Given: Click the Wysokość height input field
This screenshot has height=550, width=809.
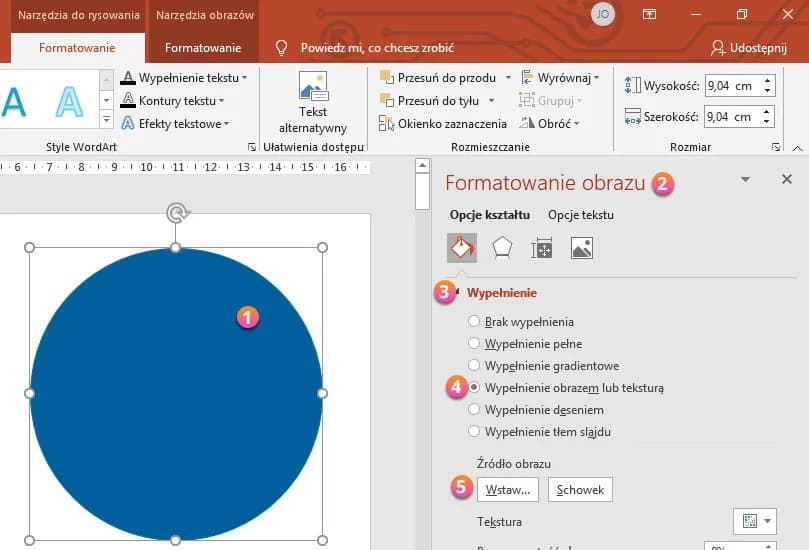Looking at the screenshot, I should pyautogui.click(x=732, y=86).
